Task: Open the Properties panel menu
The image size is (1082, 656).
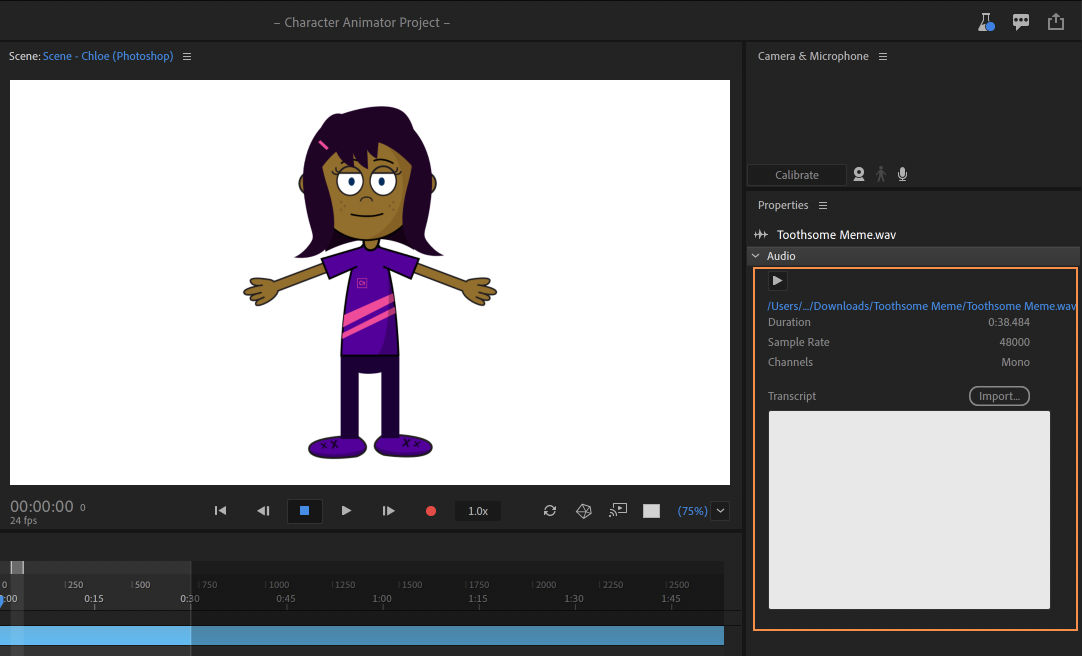Action: 823,206
